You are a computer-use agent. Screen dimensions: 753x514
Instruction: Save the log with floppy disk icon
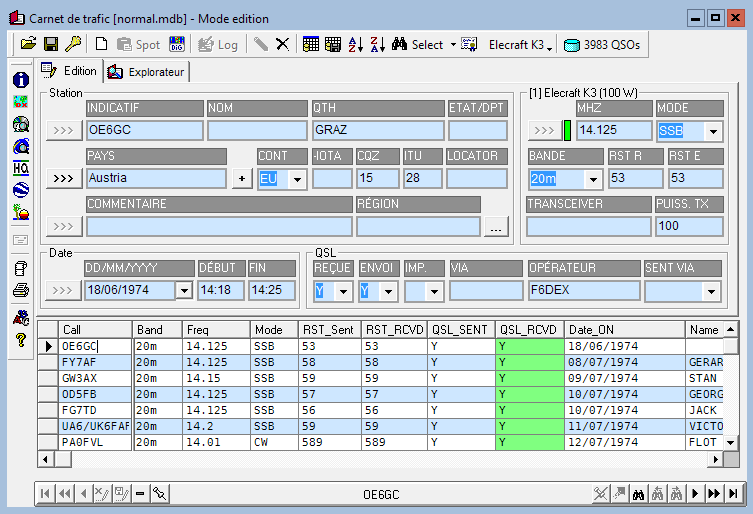click(51, 44)
